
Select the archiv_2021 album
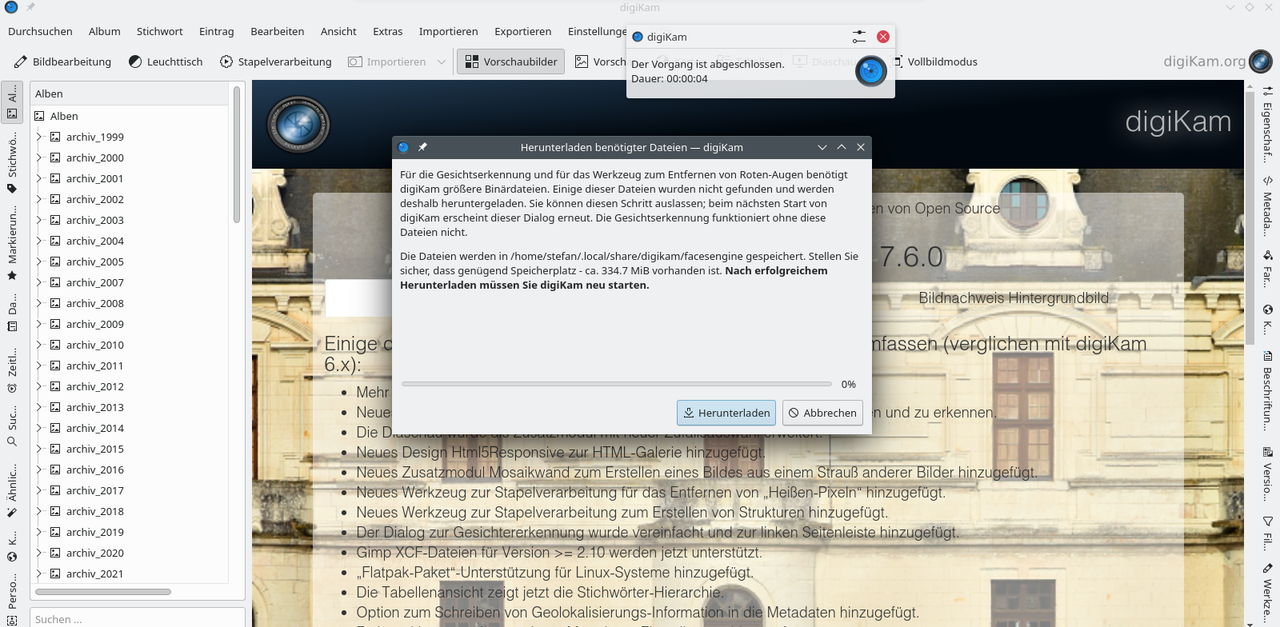click(95, 574)
